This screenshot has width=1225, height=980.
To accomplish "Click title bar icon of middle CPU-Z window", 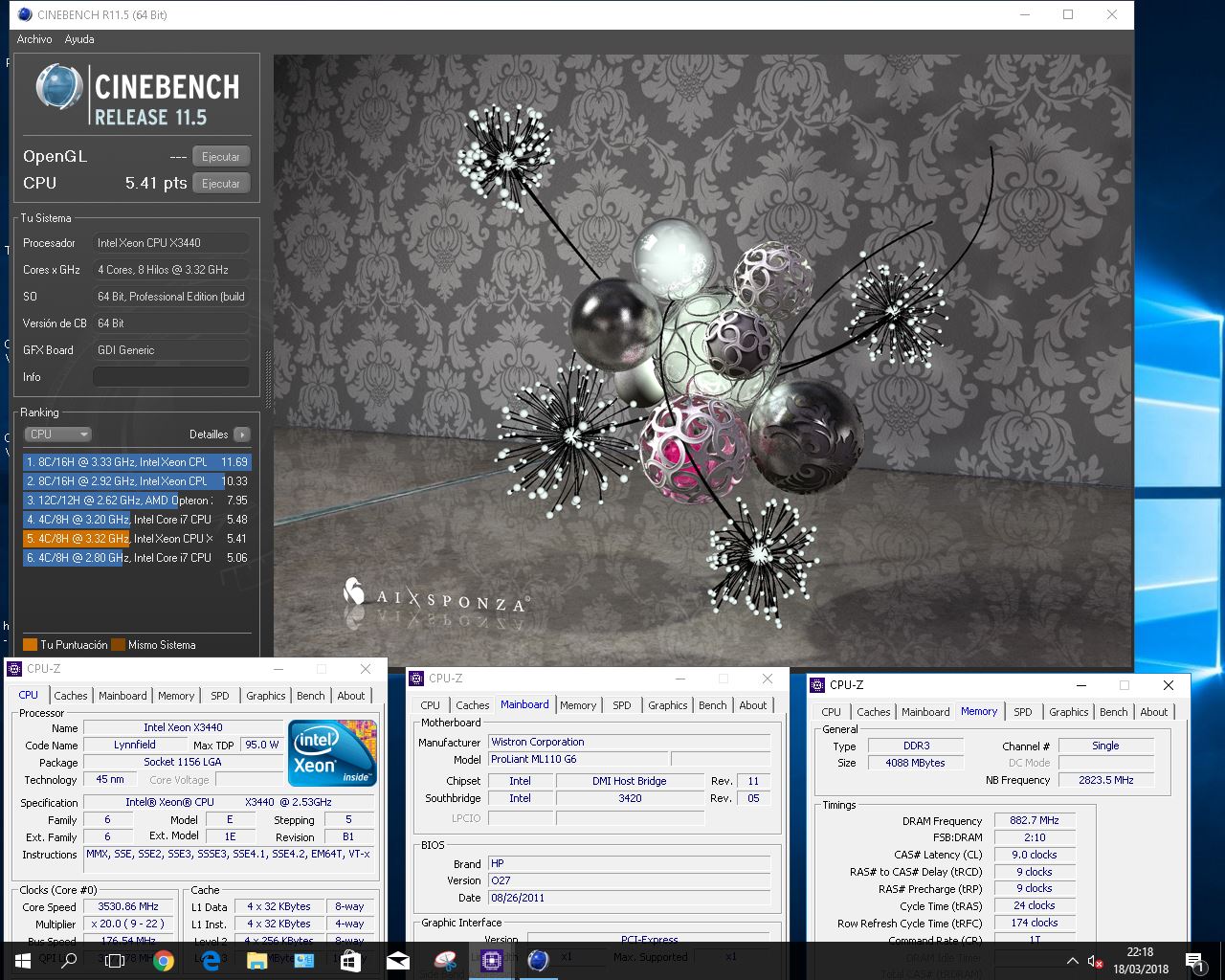I will point(416,679).
